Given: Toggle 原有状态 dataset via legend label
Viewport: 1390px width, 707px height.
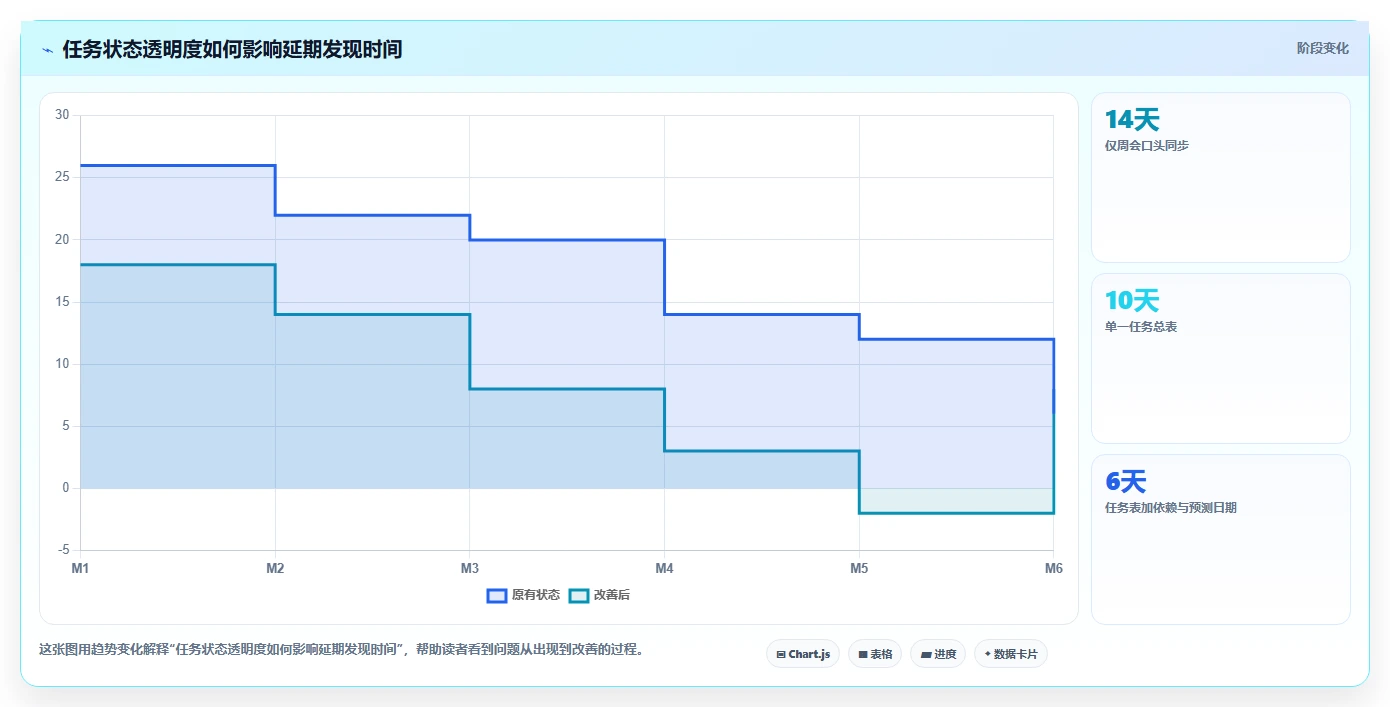Looking at the screenshot, I should click(536, 595).
